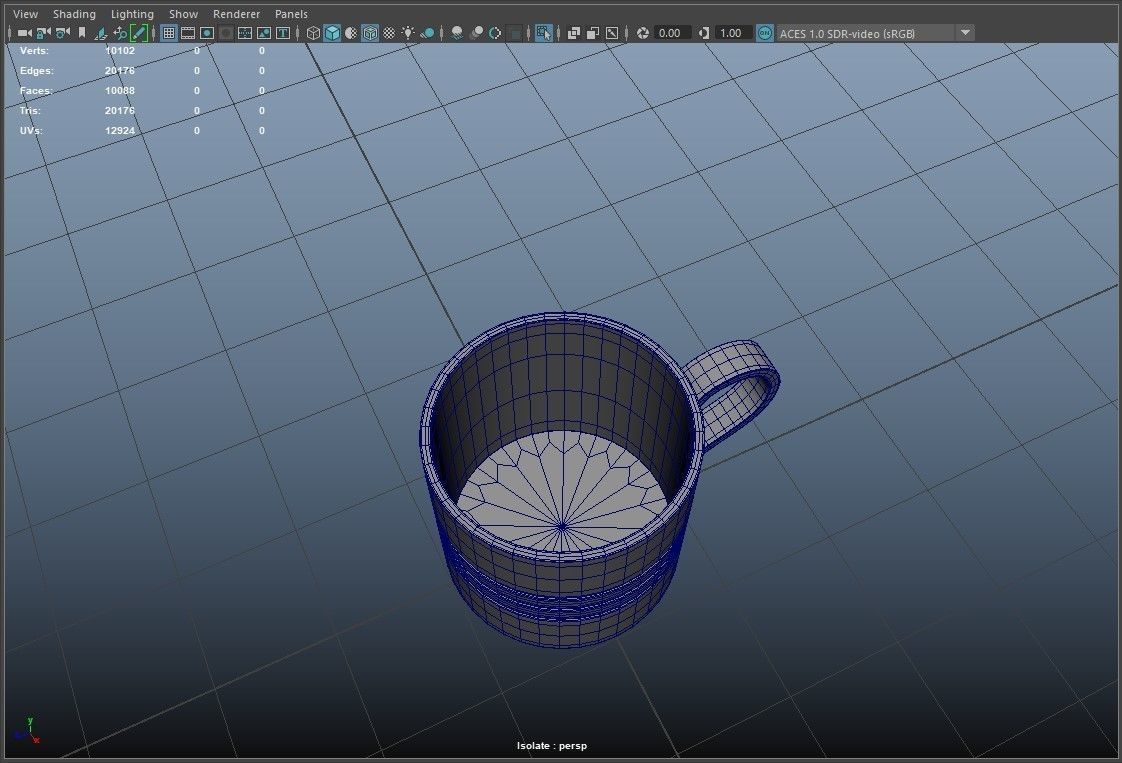The image size is (1122, 763).
Task: Click the Verts: label in HUD
Action: (34, 51)
